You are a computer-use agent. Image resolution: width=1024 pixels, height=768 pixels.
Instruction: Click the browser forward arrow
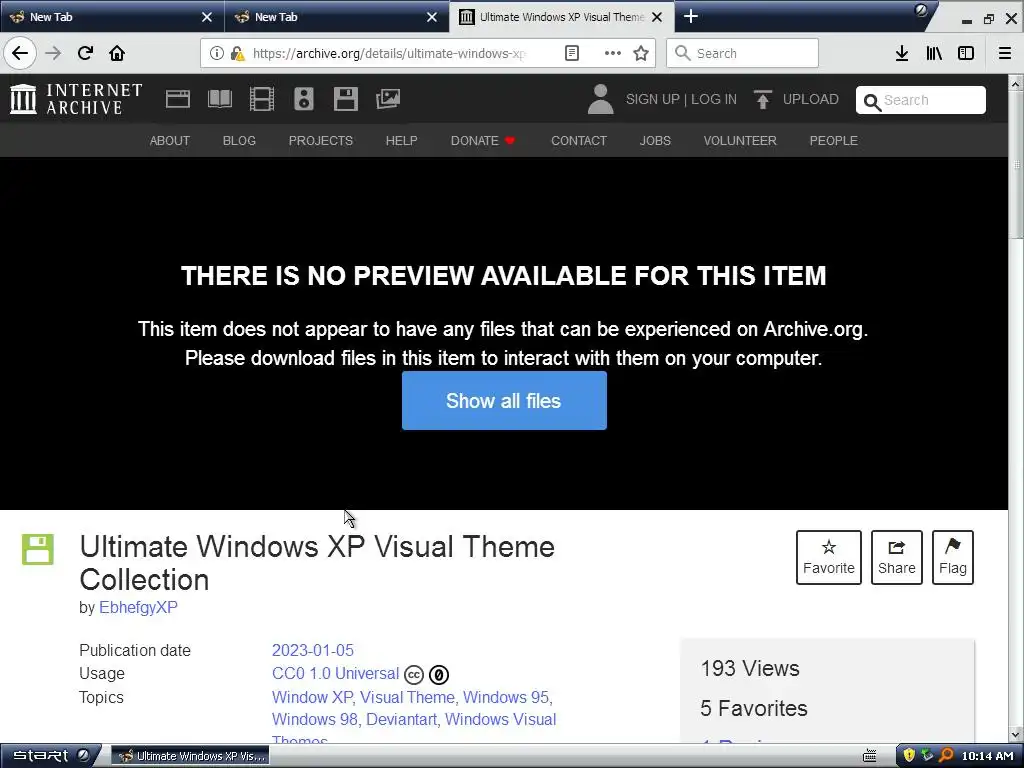click(x=53, y=53)
